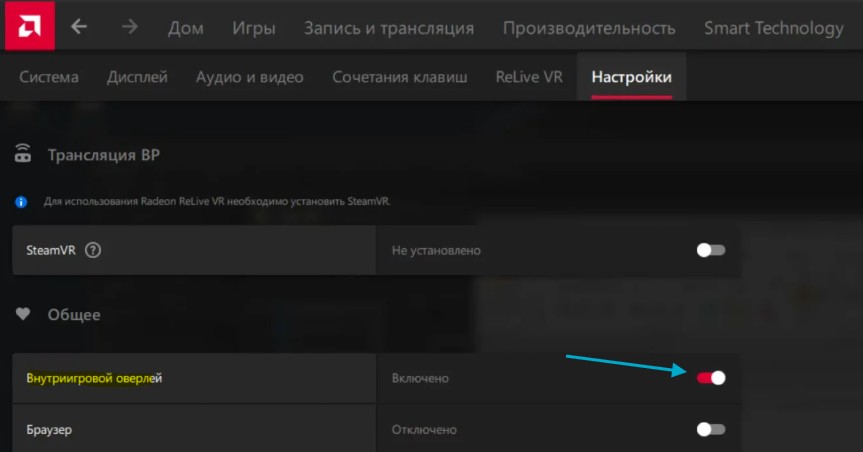The width and height of the screenshot is (863, 452).
Task: Open the ReLive VR sub-tab
Action: point(529,76)
